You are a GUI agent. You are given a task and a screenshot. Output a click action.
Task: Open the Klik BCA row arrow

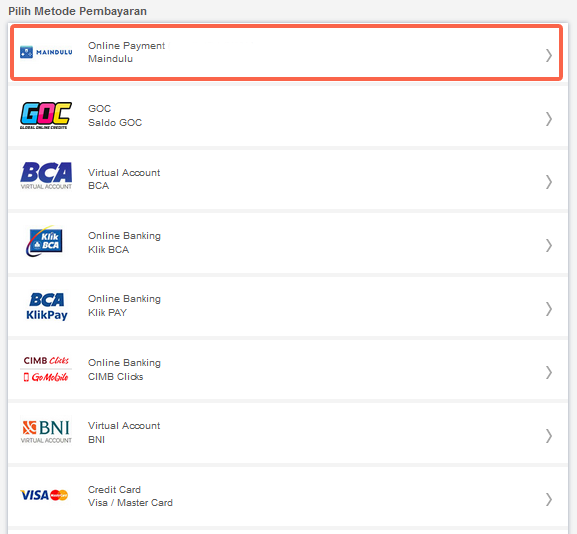point(549,245)
